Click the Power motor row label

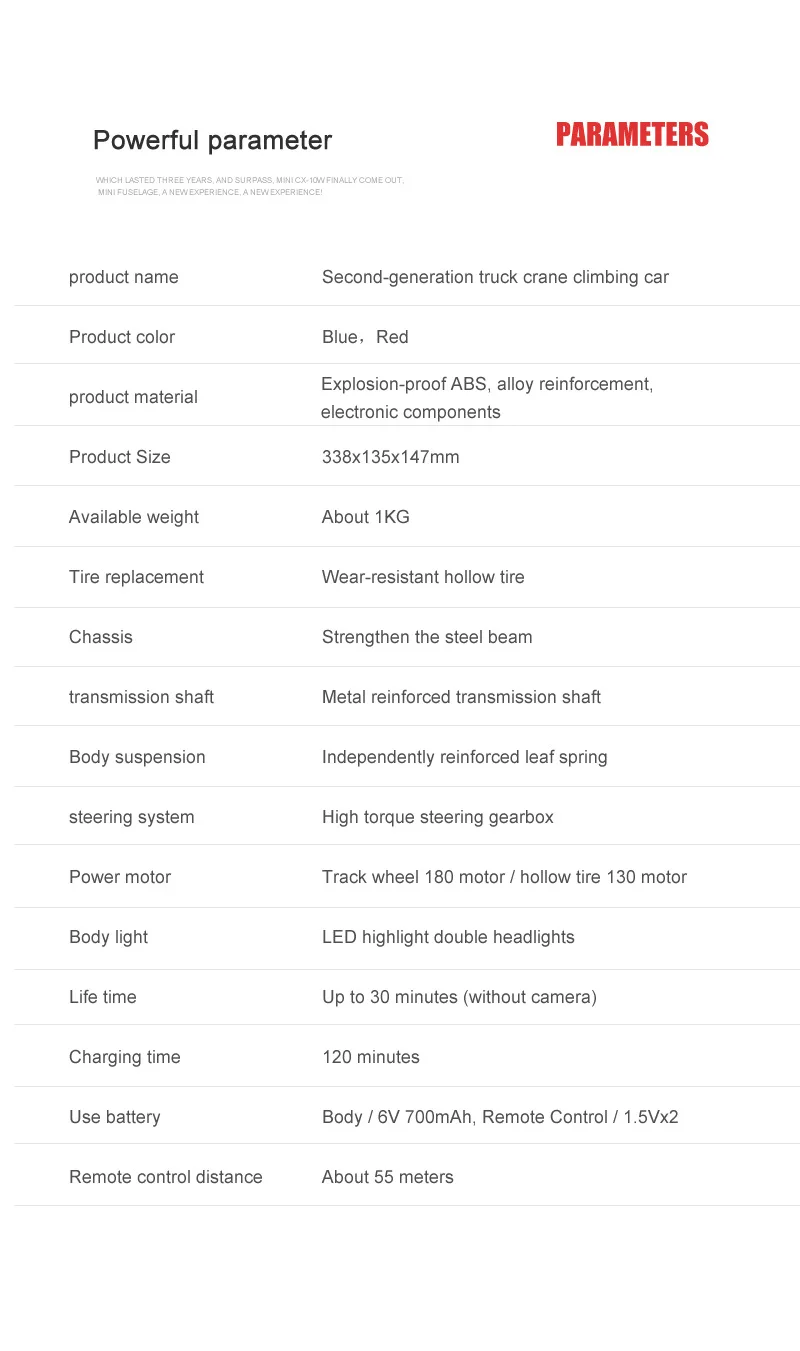[x=120, y=877]
